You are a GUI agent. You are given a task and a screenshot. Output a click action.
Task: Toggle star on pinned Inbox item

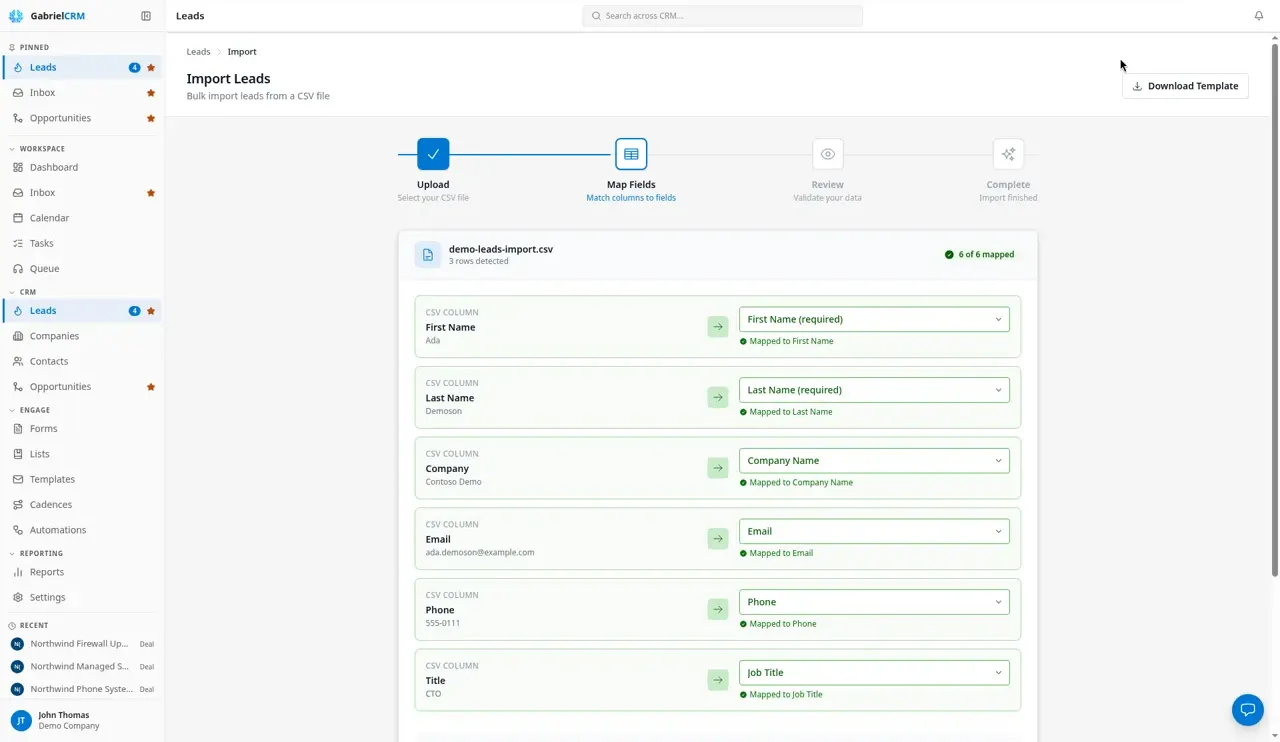coord(151,93)
